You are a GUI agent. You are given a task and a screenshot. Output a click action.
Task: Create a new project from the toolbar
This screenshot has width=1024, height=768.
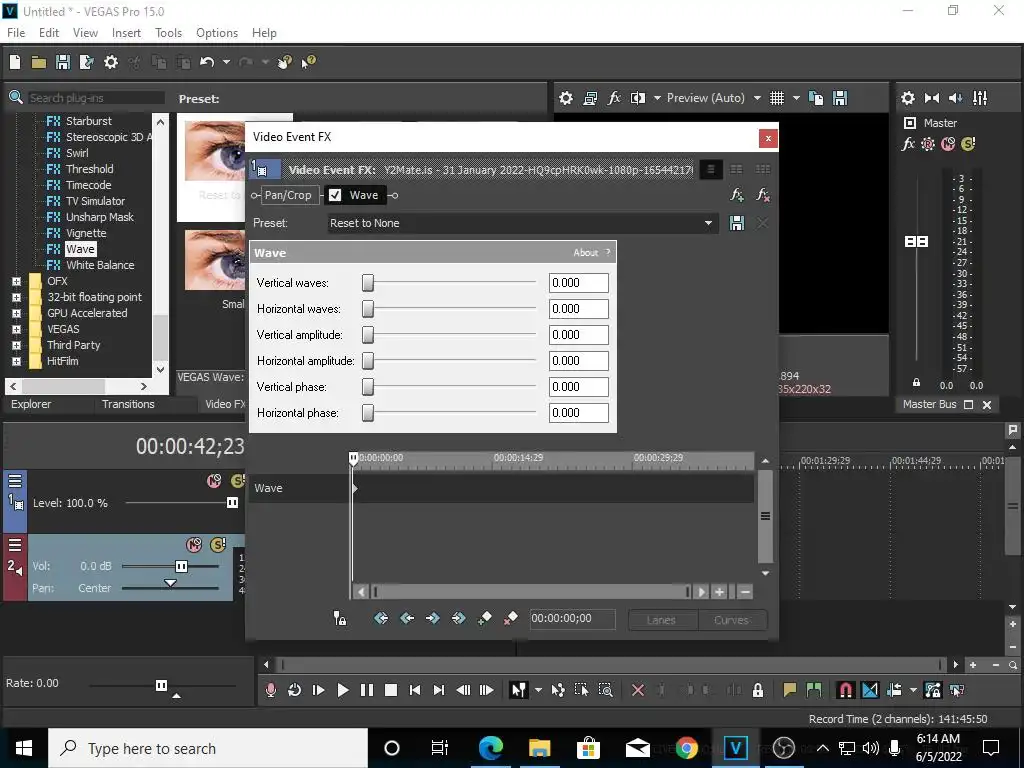(15, 62)
